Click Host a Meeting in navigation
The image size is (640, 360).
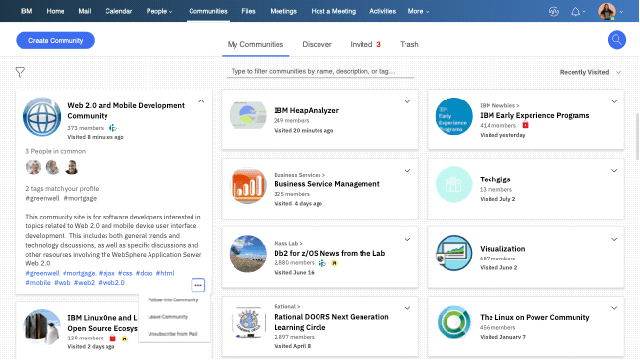pyautogui.click(x=333, y=11)
